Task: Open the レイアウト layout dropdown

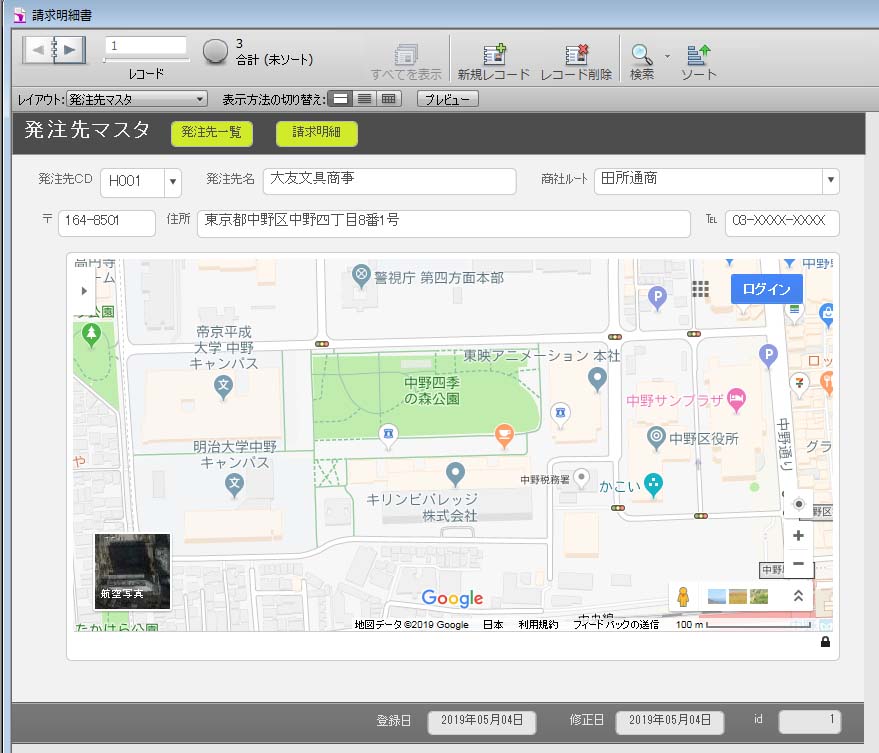Action: [x=137, y=99]
